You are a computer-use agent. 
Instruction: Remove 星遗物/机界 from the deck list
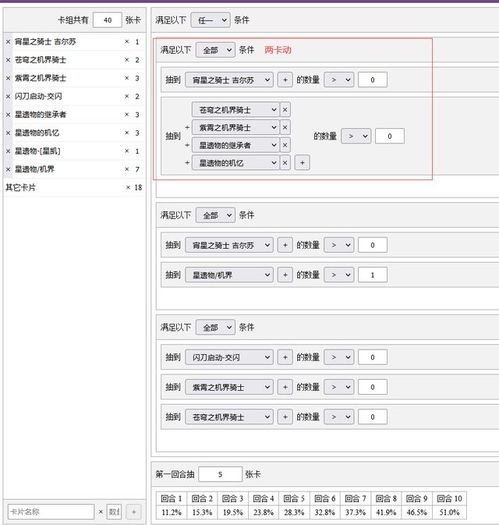tap(8, 169)
